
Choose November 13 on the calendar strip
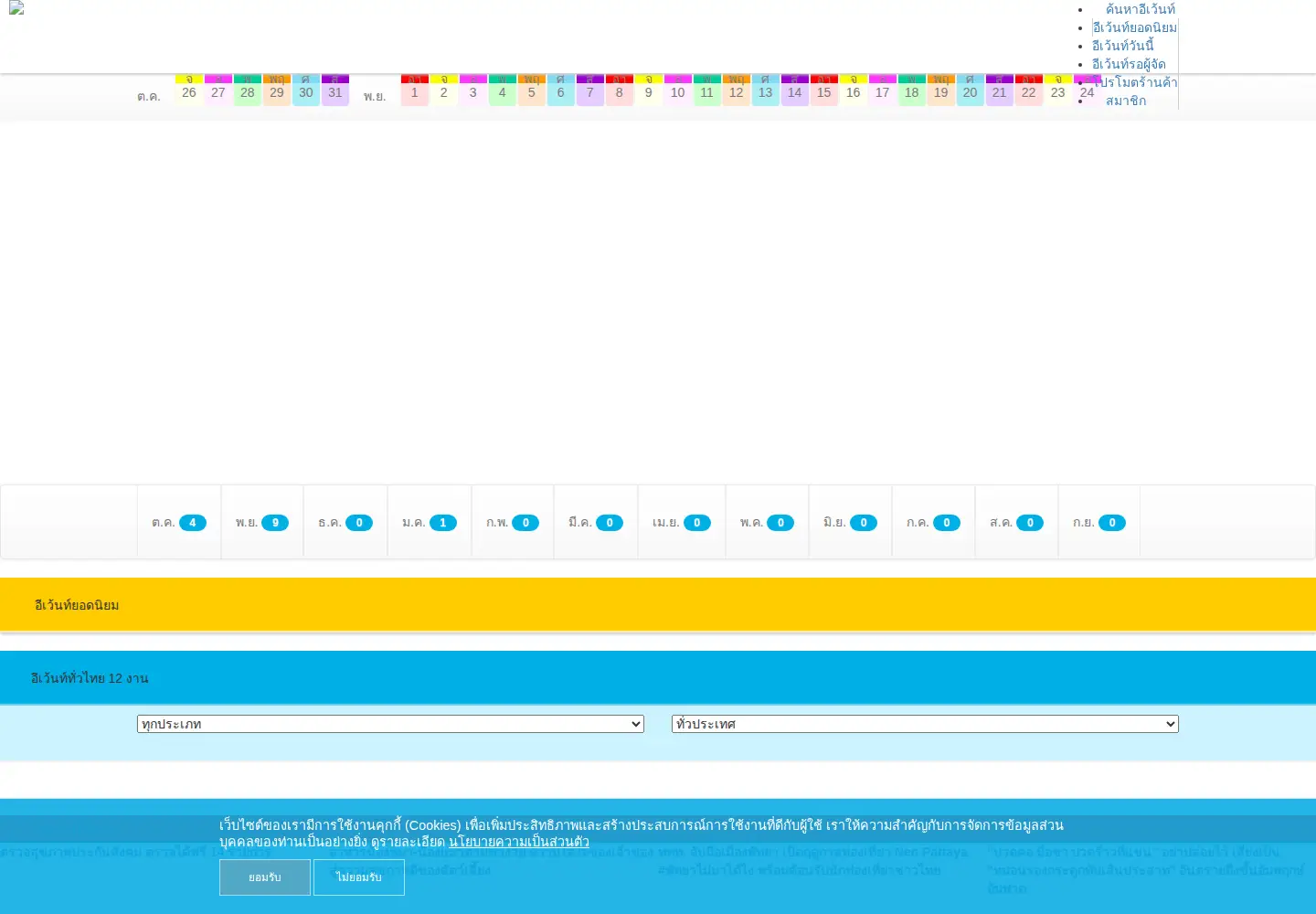(766, 90)
